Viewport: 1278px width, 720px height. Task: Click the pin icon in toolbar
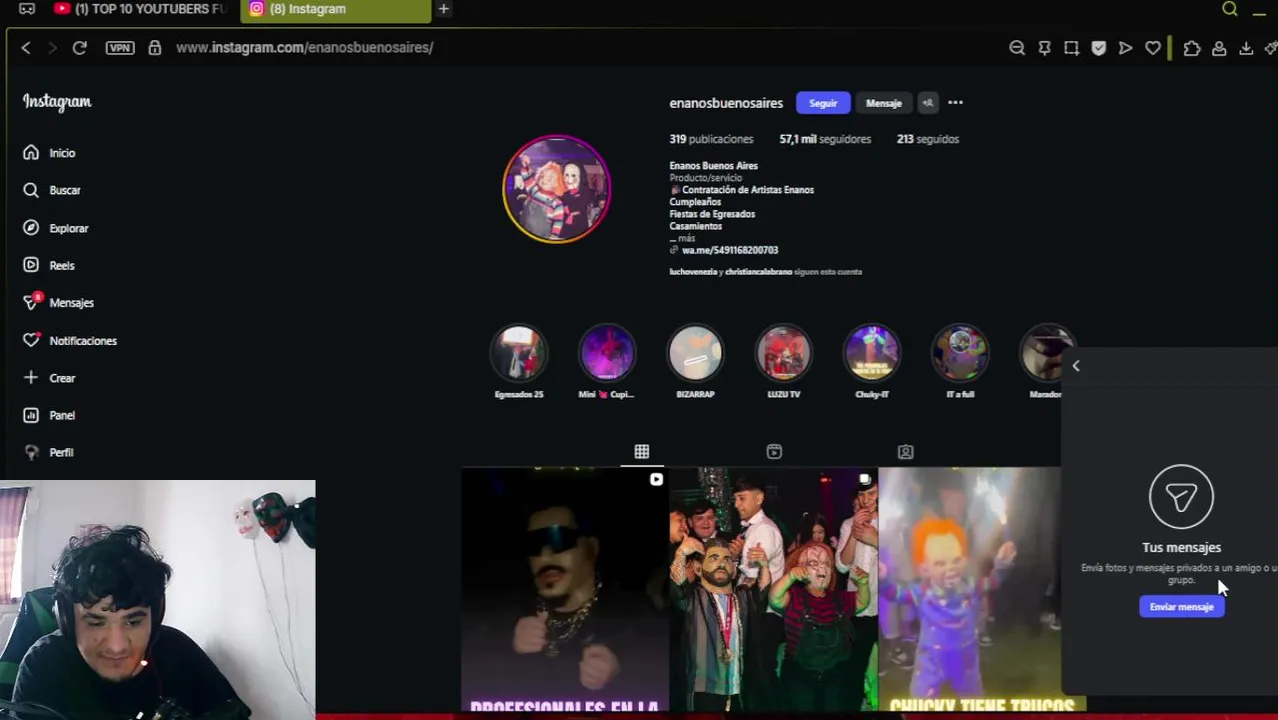[1044, 47]
